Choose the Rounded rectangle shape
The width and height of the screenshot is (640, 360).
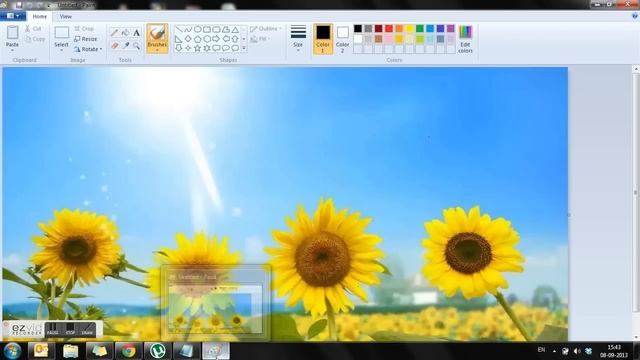[216, 29]
